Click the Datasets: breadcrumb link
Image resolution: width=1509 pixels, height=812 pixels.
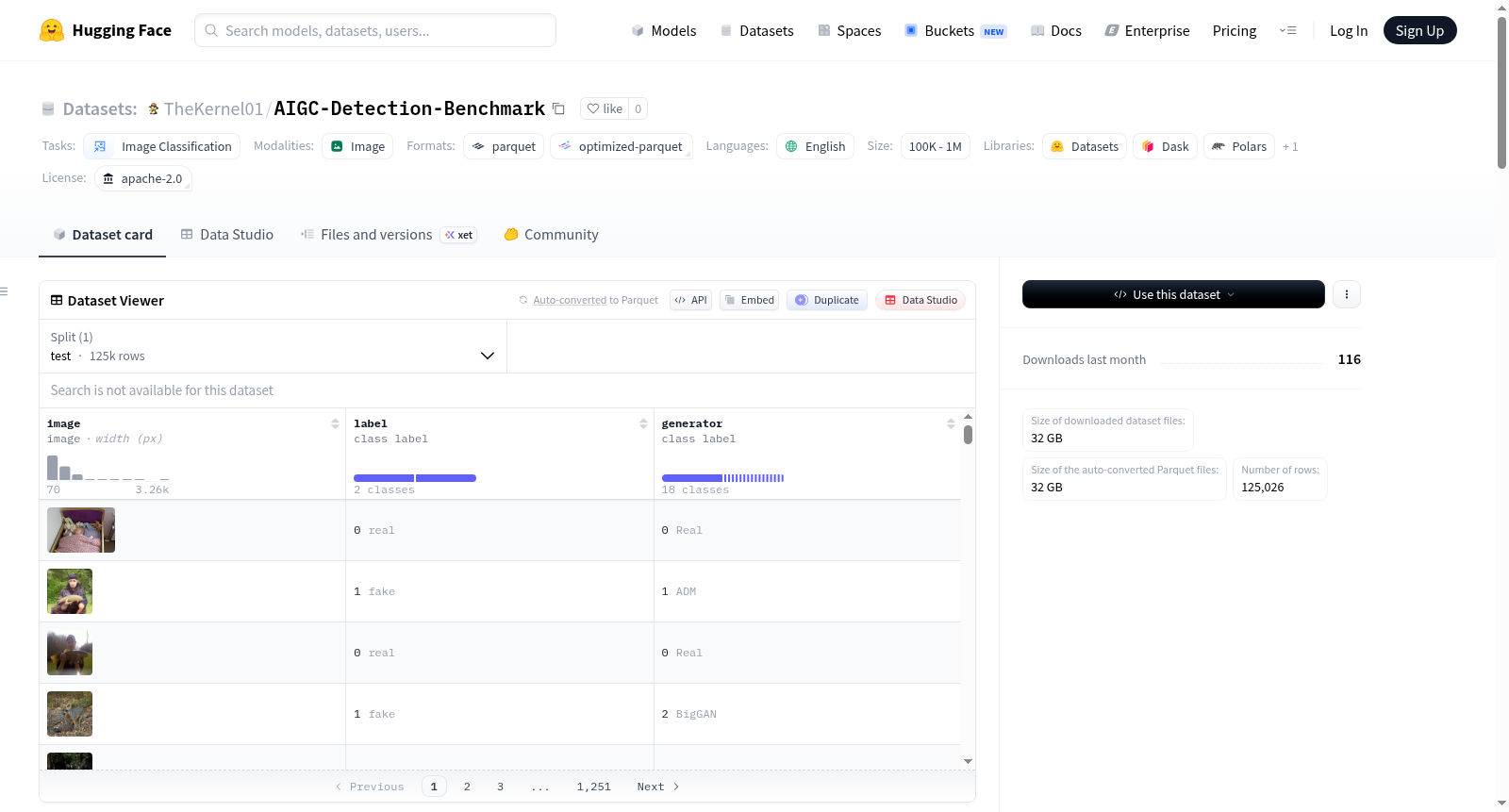pyautogui.click(x=99, y=108)
